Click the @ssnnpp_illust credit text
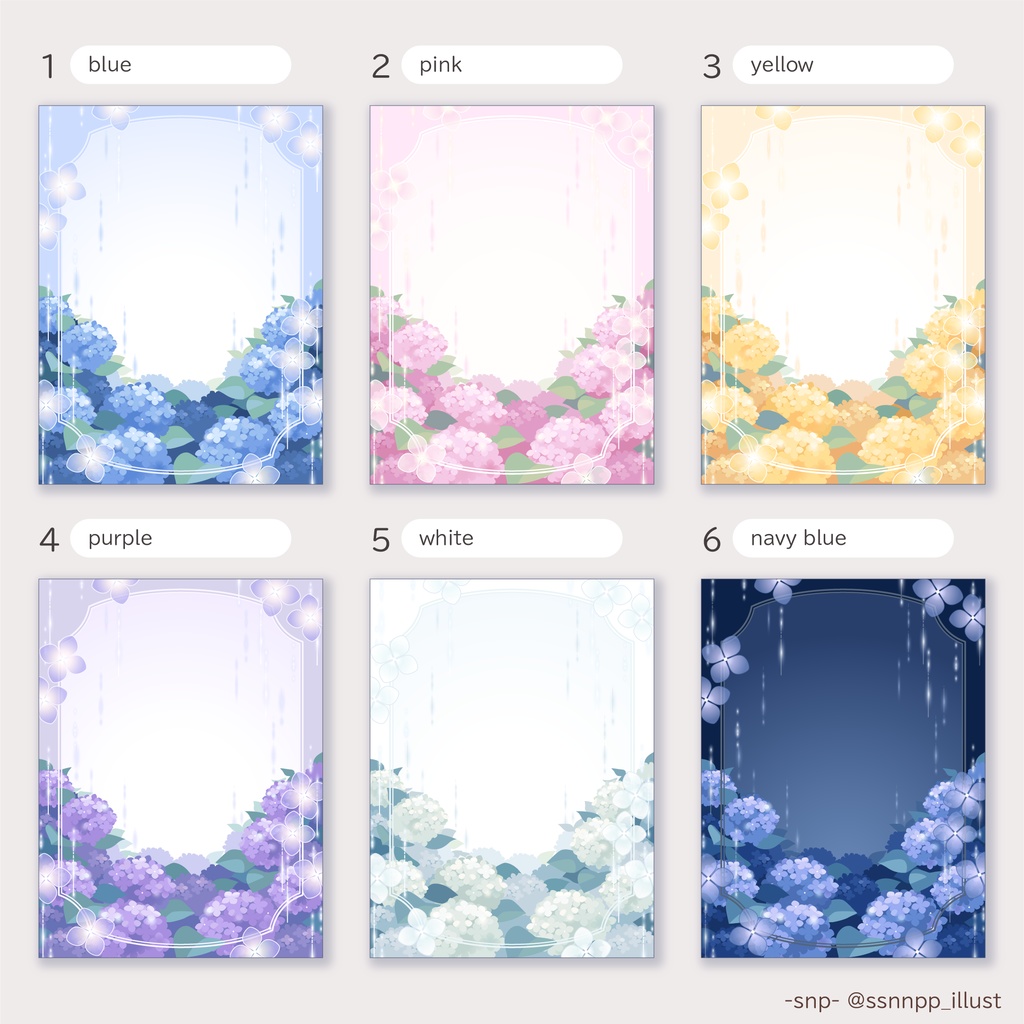Image resolution: width=1024 pixels, height=1024 pixels. click(x=923, y=1000)
